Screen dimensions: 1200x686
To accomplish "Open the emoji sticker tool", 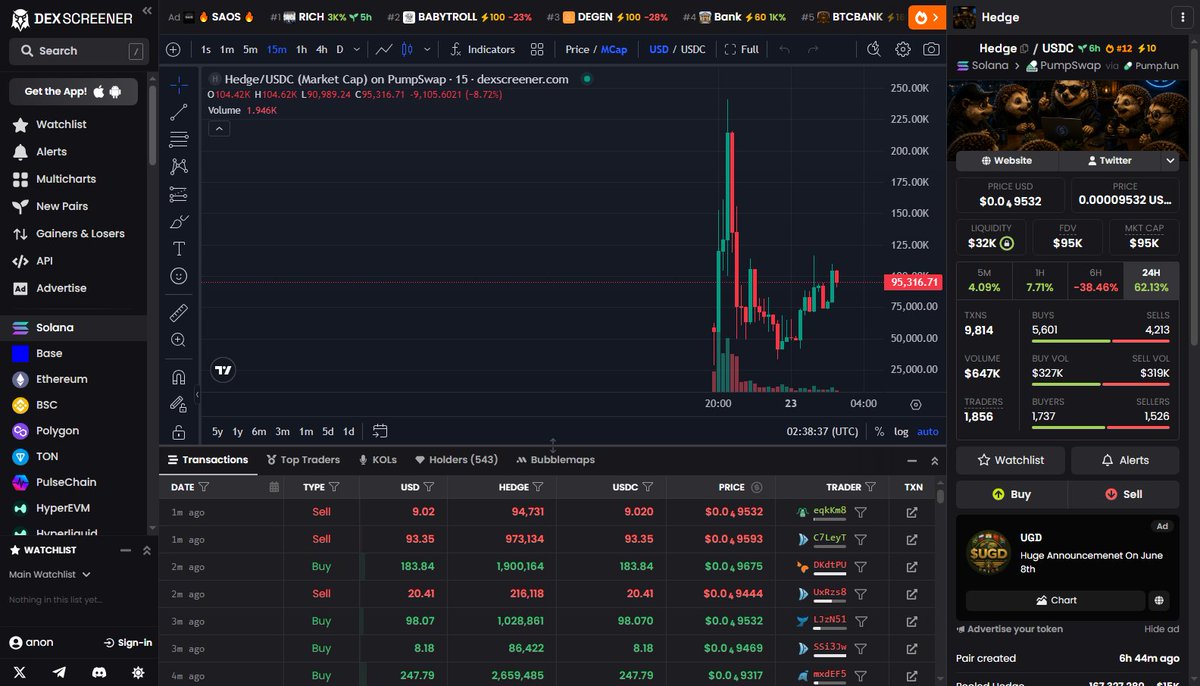I will 179,275.
